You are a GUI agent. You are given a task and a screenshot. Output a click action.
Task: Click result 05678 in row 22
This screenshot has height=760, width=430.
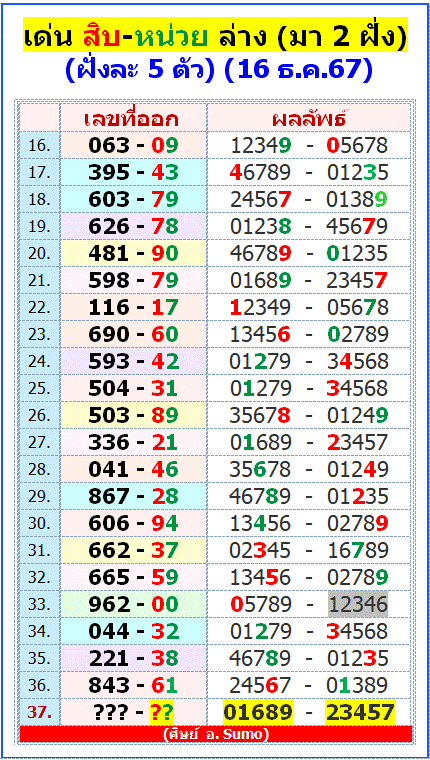tap(357, 307)
